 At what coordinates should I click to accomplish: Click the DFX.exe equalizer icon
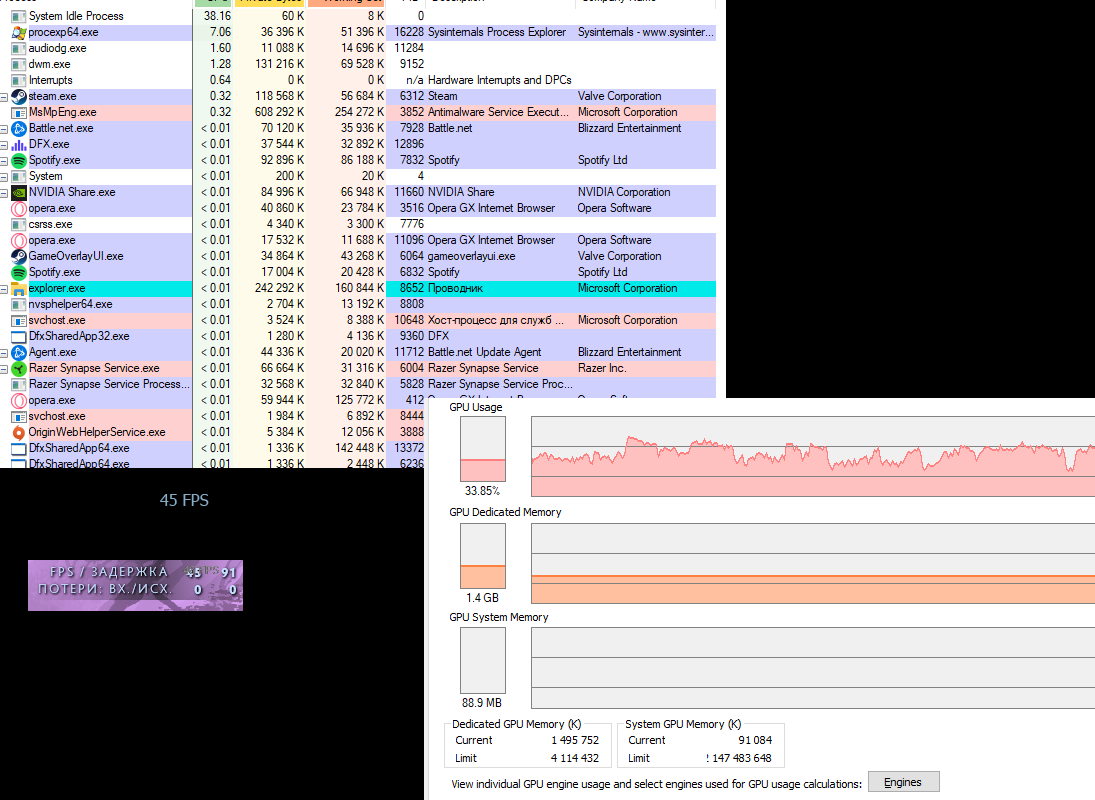click(19, 144)
